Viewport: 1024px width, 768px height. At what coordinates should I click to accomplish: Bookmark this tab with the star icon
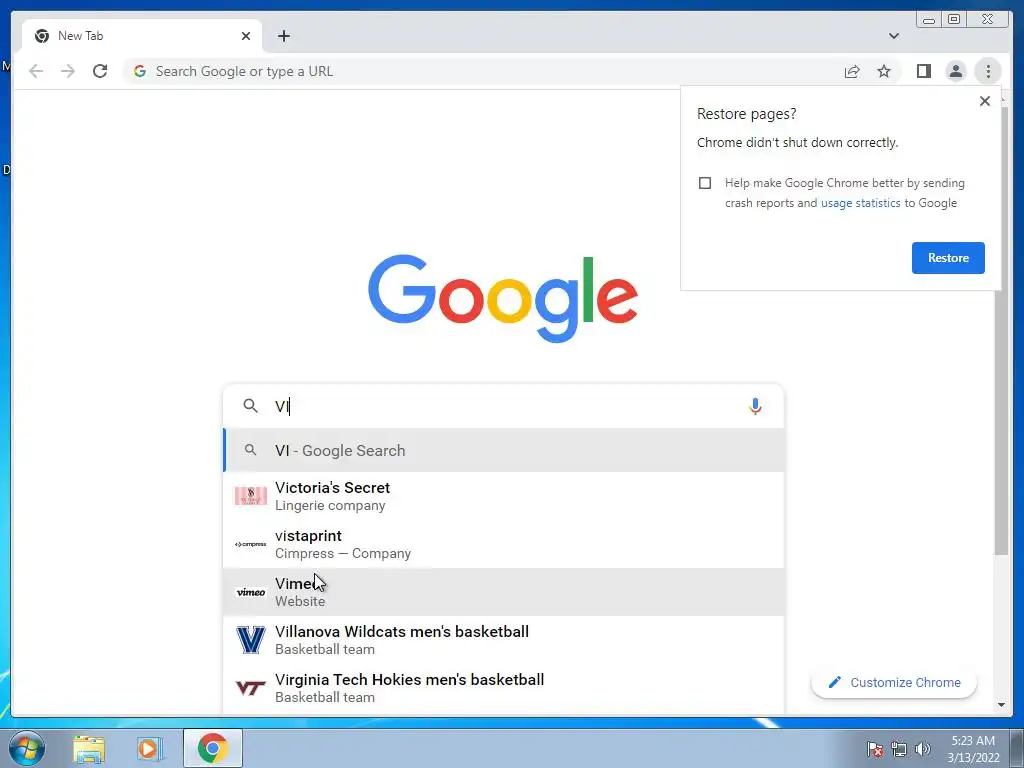point(884,71)
